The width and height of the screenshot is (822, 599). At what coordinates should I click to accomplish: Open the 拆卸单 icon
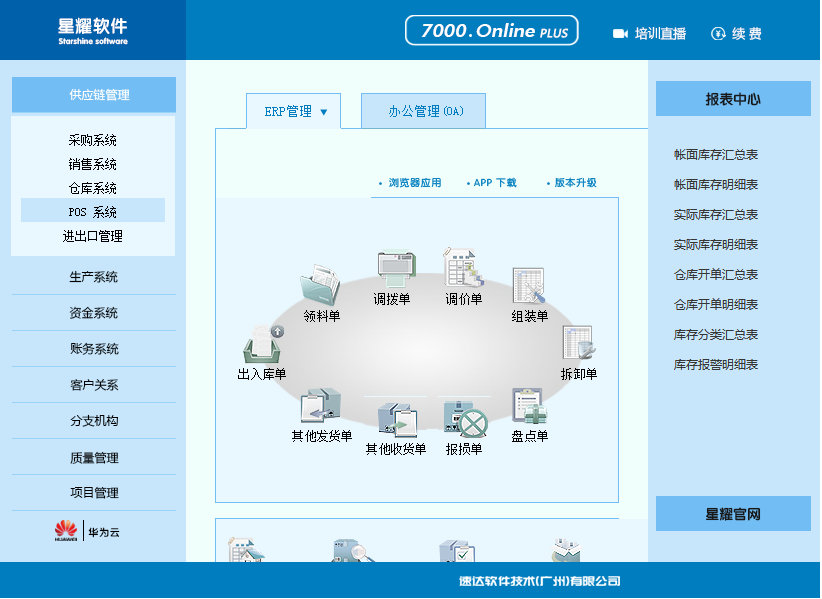pyautogui.click(x=579, y=343)
